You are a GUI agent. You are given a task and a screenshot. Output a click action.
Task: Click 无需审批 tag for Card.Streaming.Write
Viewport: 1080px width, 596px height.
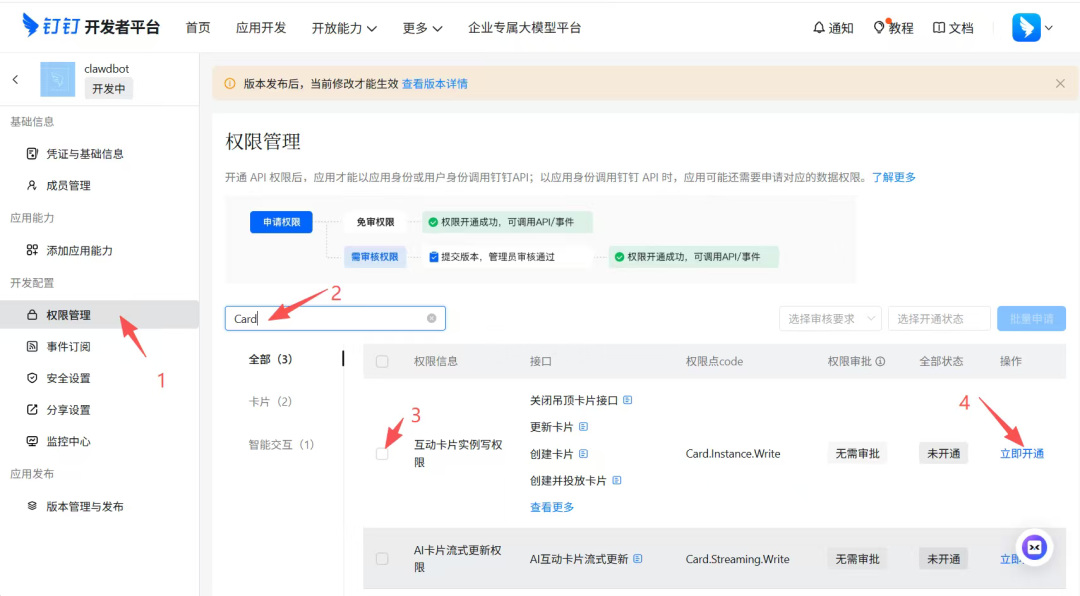(858, 559)
